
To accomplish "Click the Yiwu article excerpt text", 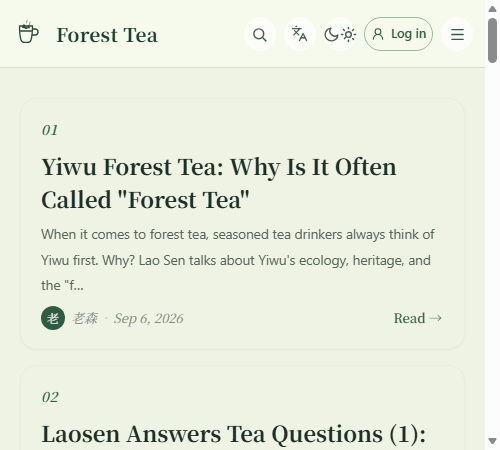I will [238, 260].
